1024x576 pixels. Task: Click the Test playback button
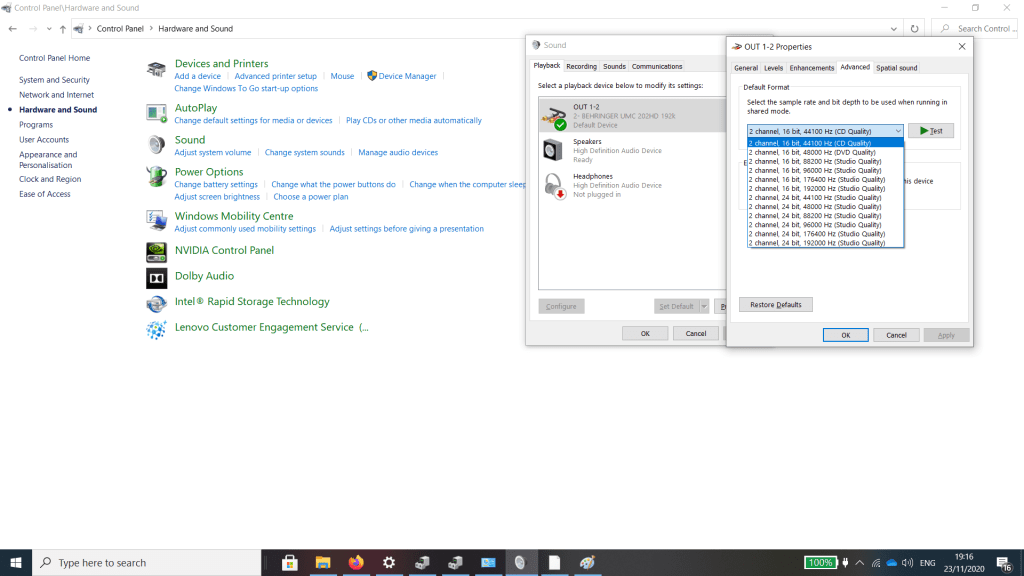[930, 131]
